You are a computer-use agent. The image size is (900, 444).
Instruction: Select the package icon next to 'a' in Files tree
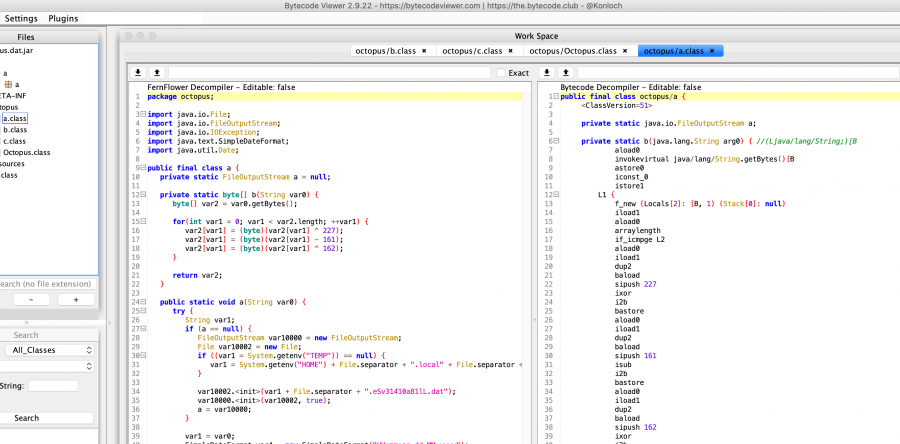(9, 84)
